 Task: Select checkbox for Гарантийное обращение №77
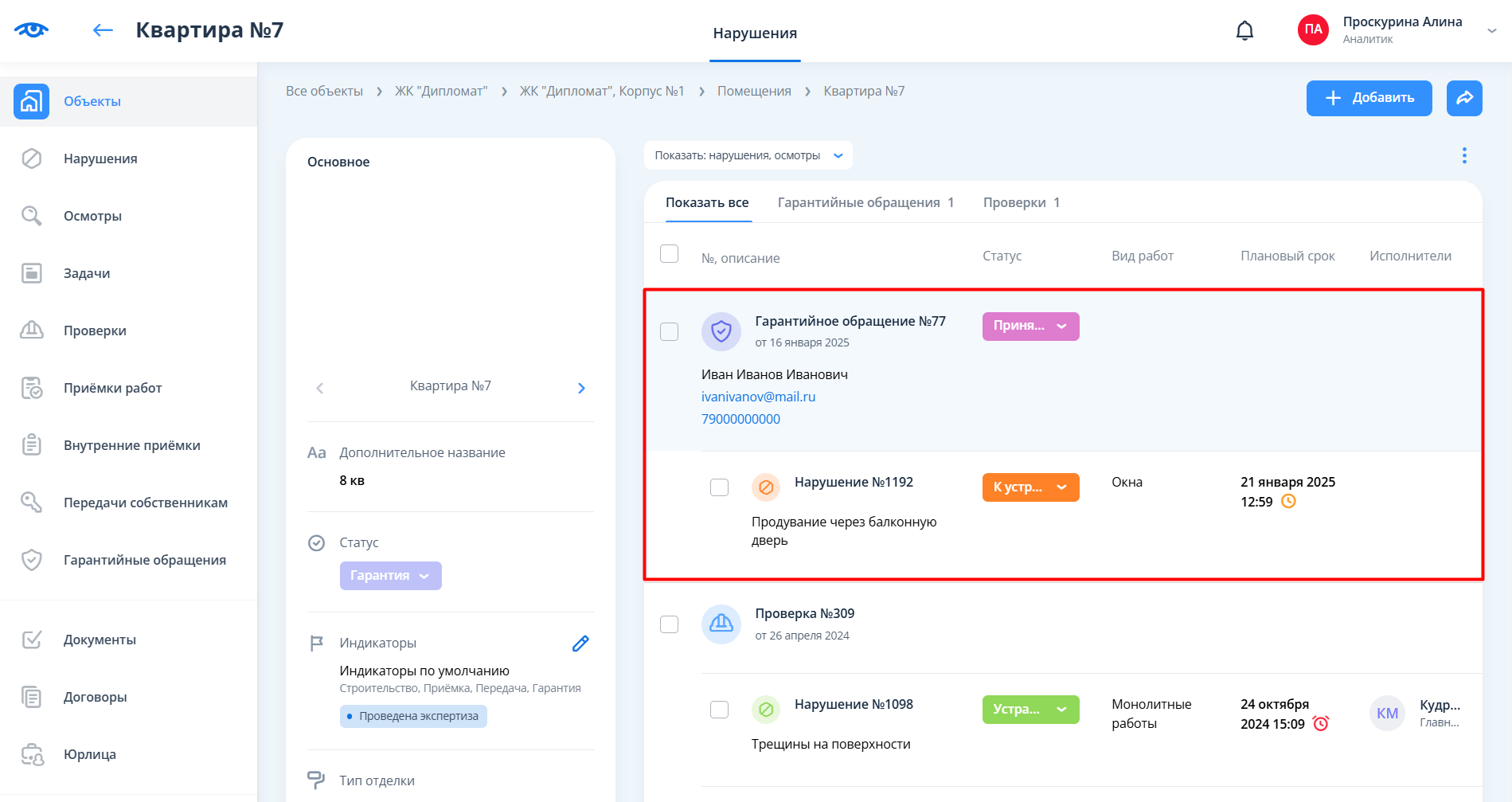[669, 331]
